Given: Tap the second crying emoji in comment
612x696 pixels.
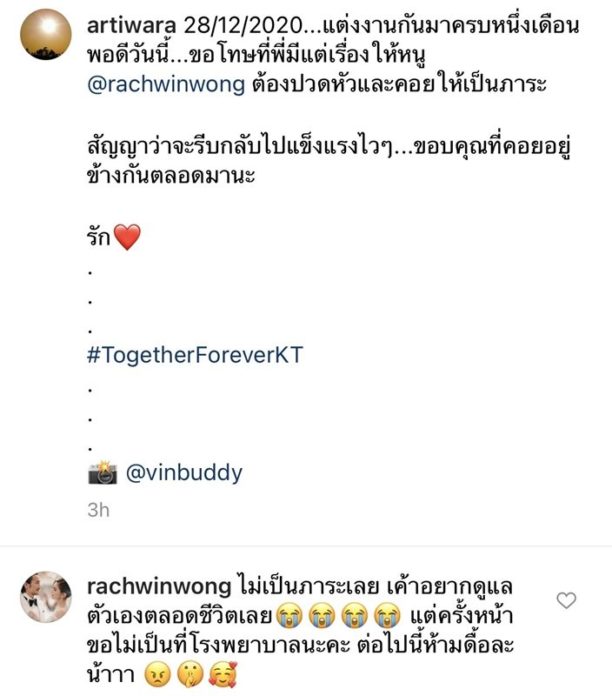Looking at the screenshot, I should click(x=322, y=616).
